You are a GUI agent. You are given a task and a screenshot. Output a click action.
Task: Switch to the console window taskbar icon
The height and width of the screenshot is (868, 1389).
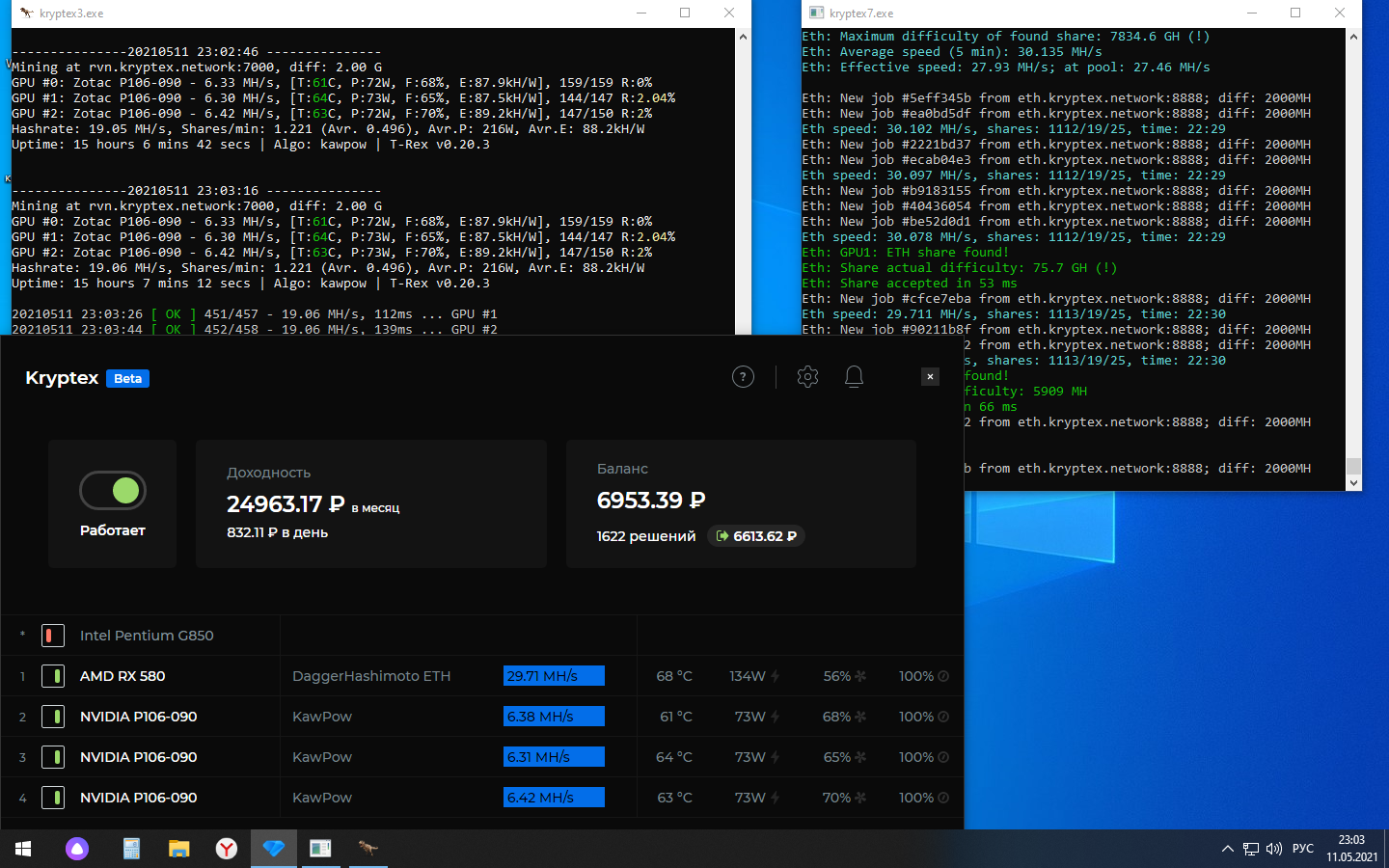click(x=320, y=849)
